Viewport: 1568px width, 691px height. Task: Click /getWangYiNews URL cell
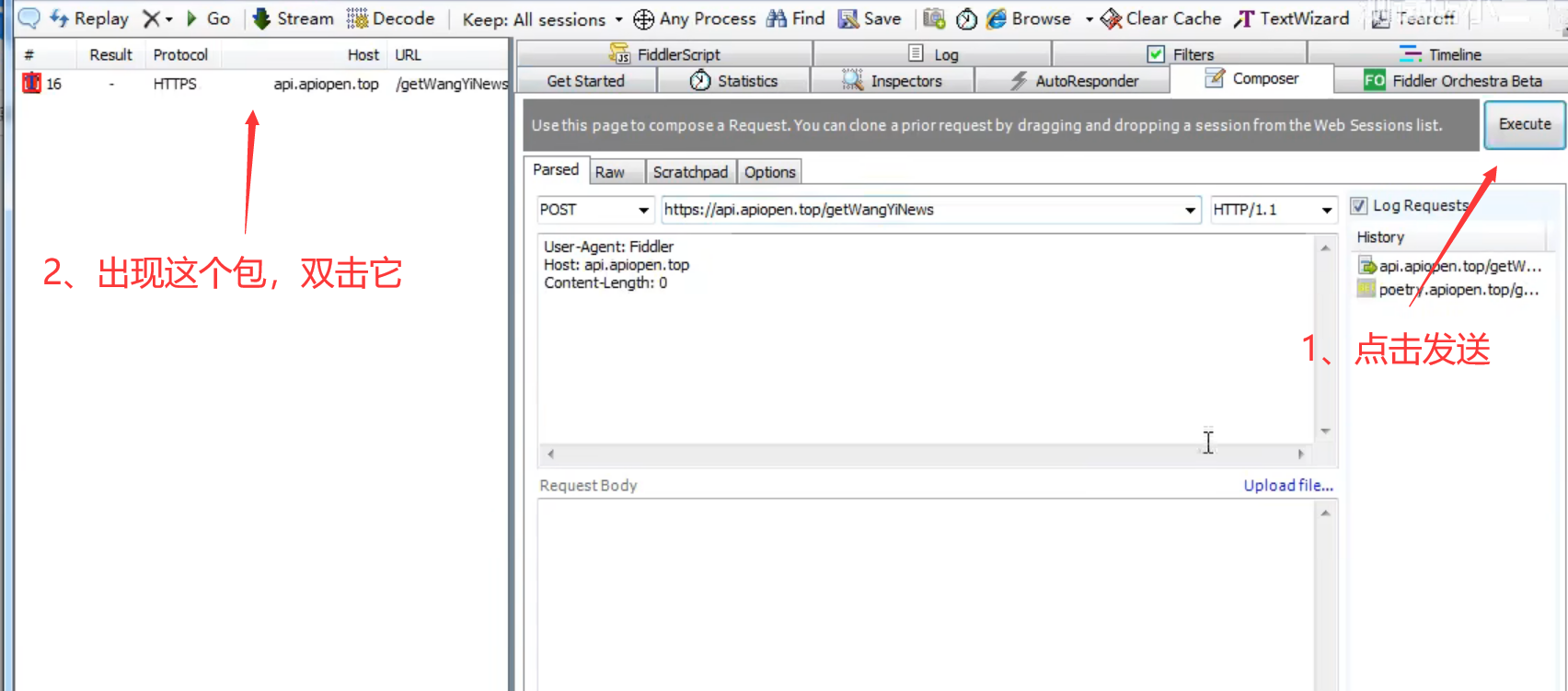click(451, 84)
